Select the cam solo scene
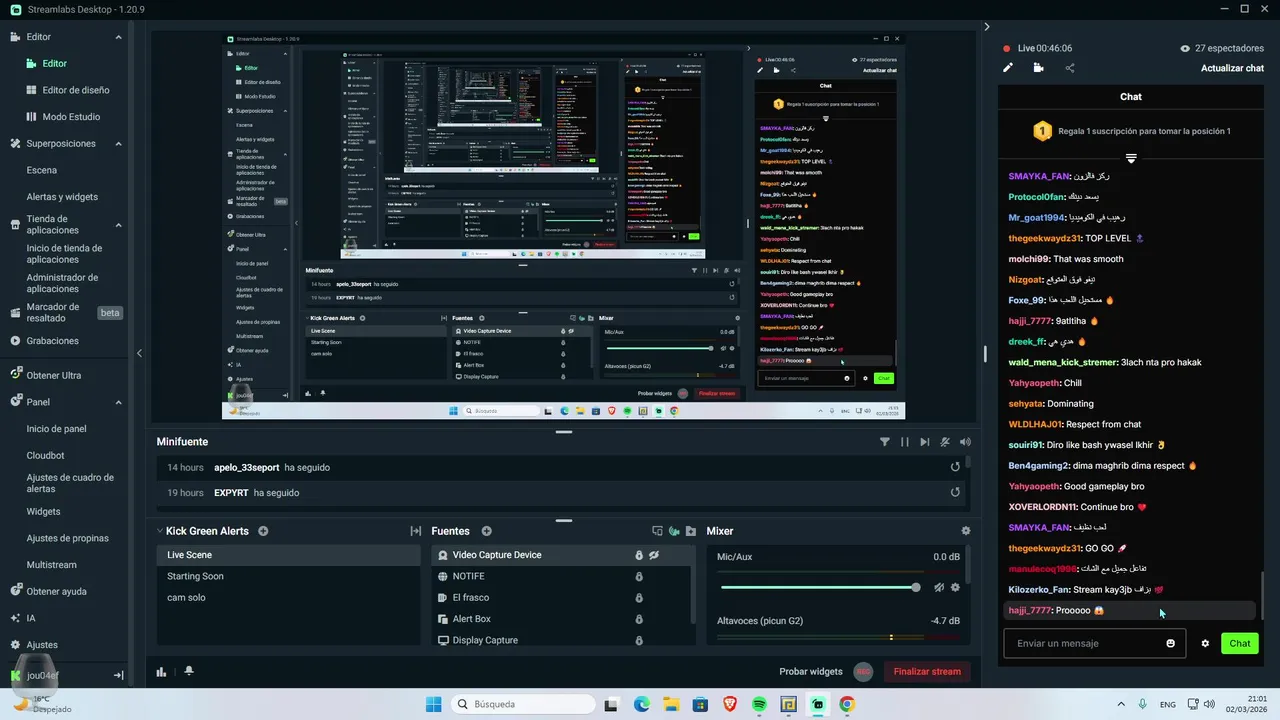 (186, 598)
